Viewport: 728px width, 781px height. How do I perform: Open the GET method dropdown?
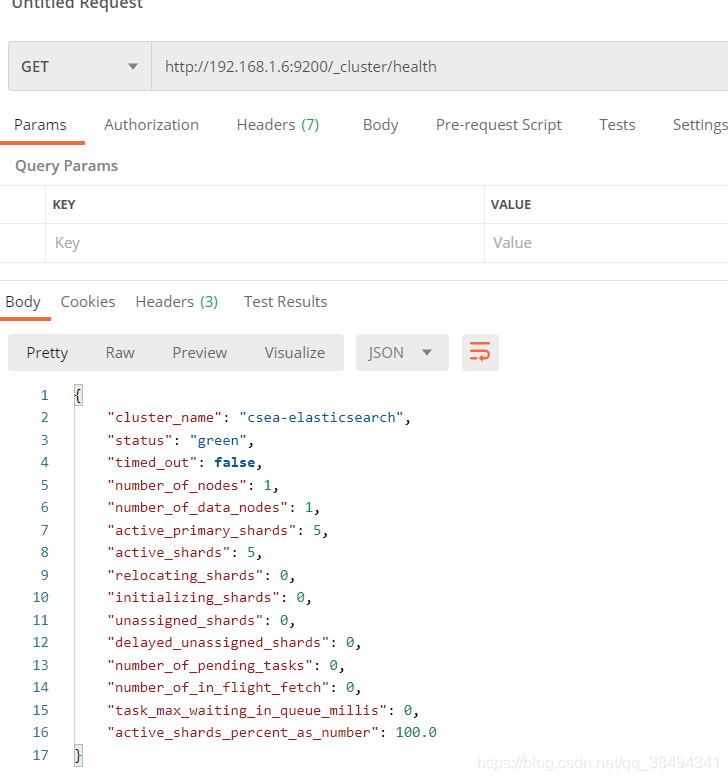point(79,67)
